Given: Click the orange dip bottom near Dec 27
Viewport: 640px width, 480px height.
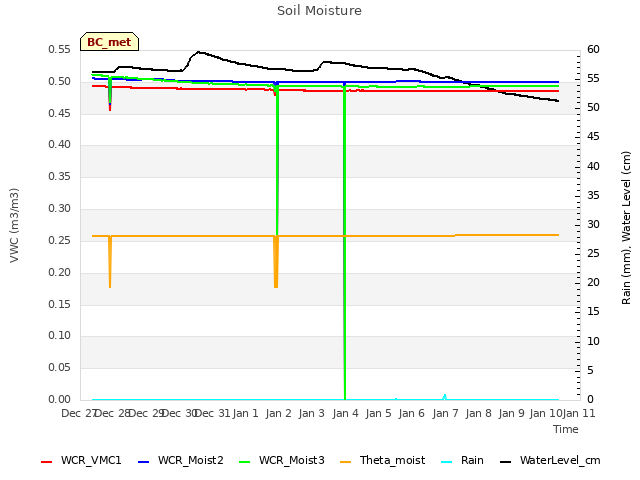Looking at the screenshot, I should [110, 286].
